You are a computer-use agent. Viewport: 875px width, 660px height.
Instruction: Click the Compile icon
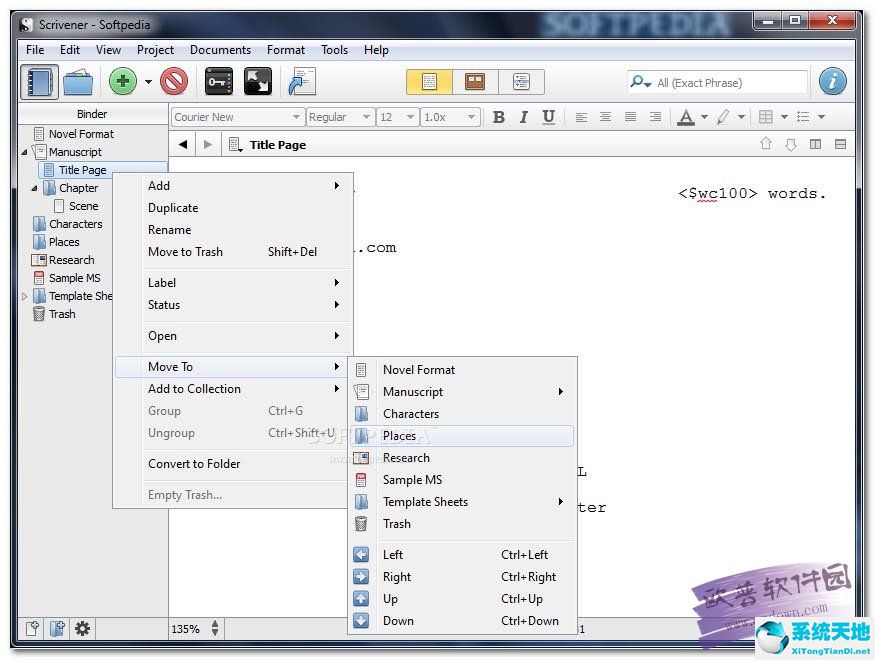point(302,81)
